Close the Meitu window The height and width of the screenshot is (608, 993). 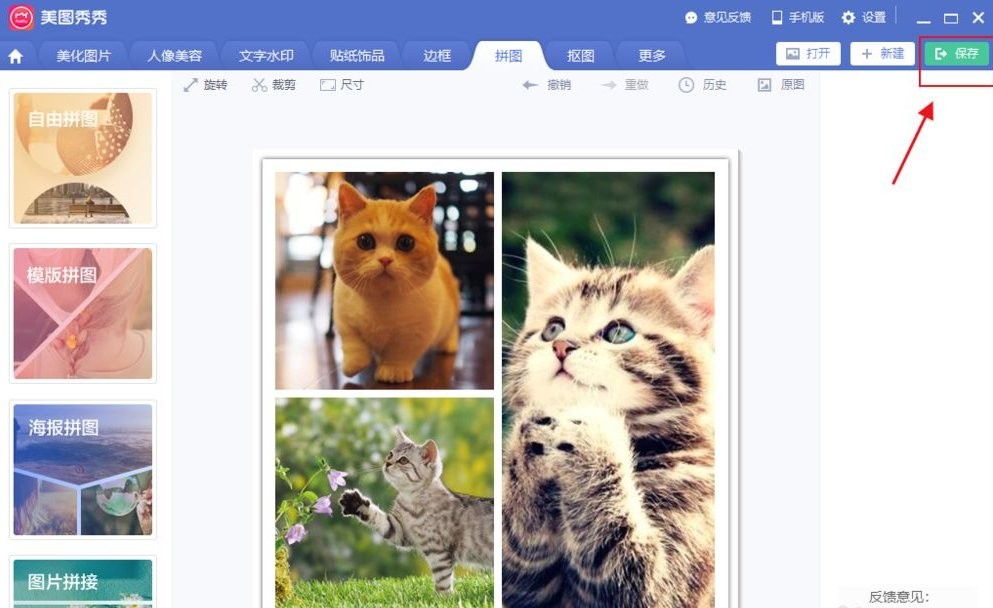pos(978,18)
